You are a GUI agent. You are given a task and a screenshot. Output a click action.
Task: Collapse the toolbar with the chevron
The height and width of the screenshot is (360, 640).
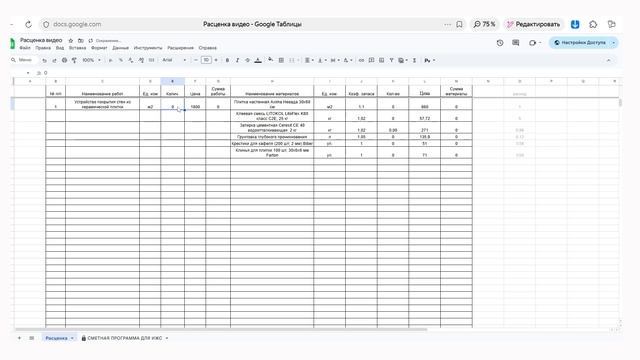(x=609, y=60)
